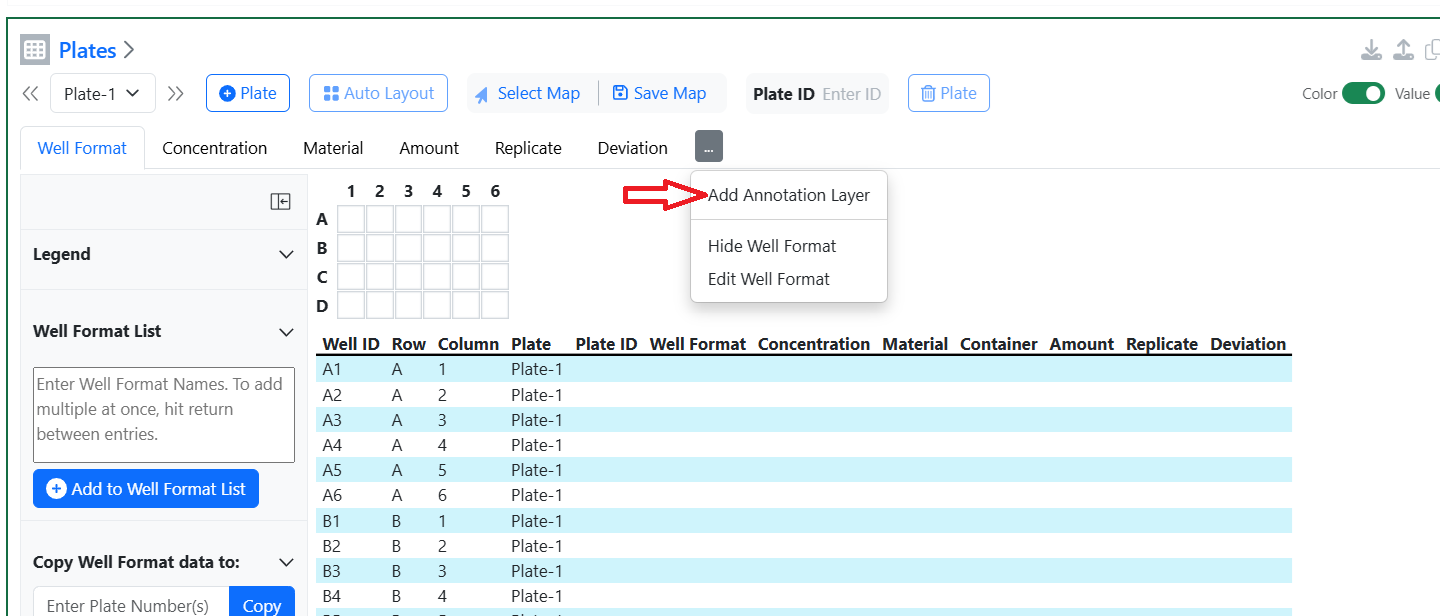The image size is (1440, 616).
Task: Focus the Well Format Names text area
Action: point(164,415)
